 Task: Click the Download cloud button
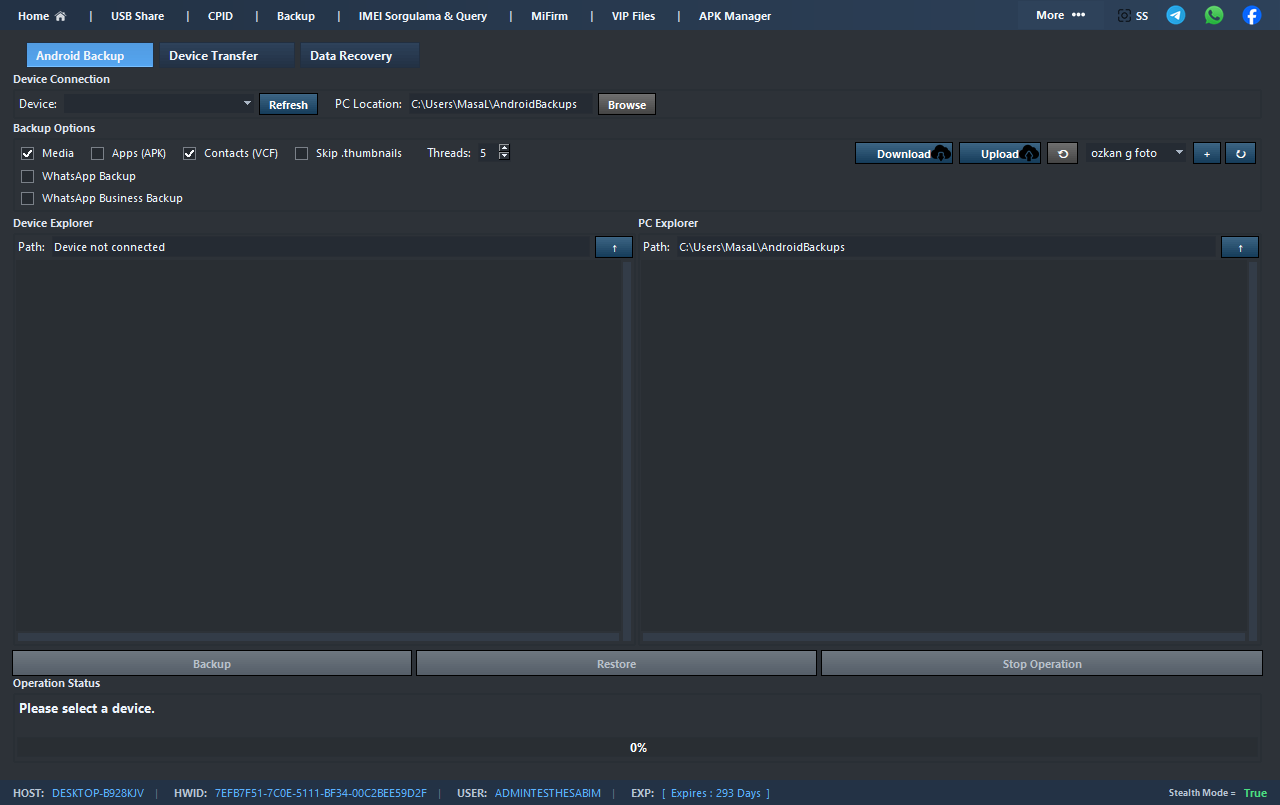click(903, 153)
